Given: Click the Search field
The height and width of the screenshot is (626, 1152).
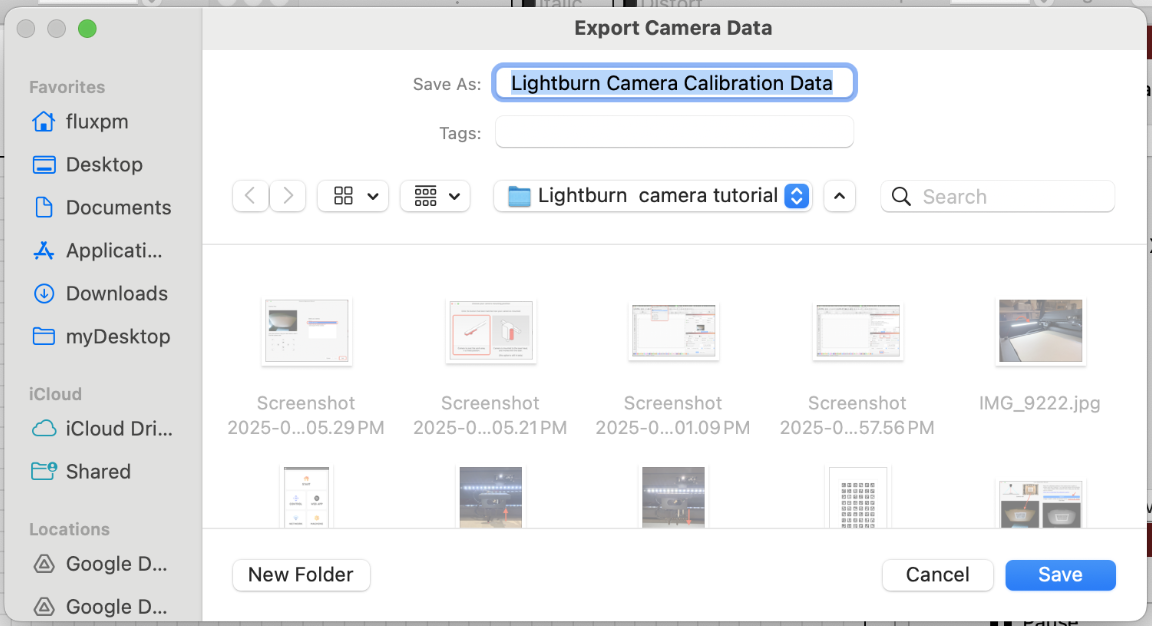Looking at the screenshot, I should (998, 197).
